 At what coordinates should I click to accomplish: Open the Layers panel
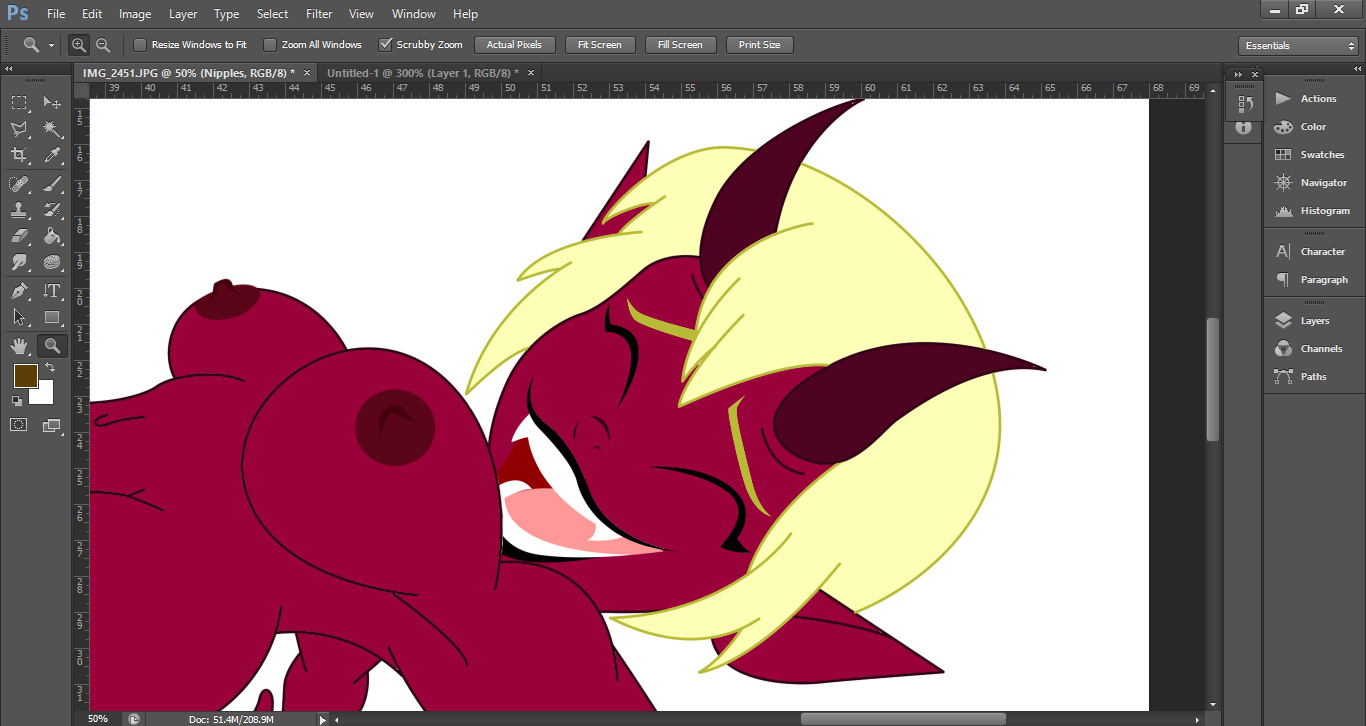(1314, 321)
